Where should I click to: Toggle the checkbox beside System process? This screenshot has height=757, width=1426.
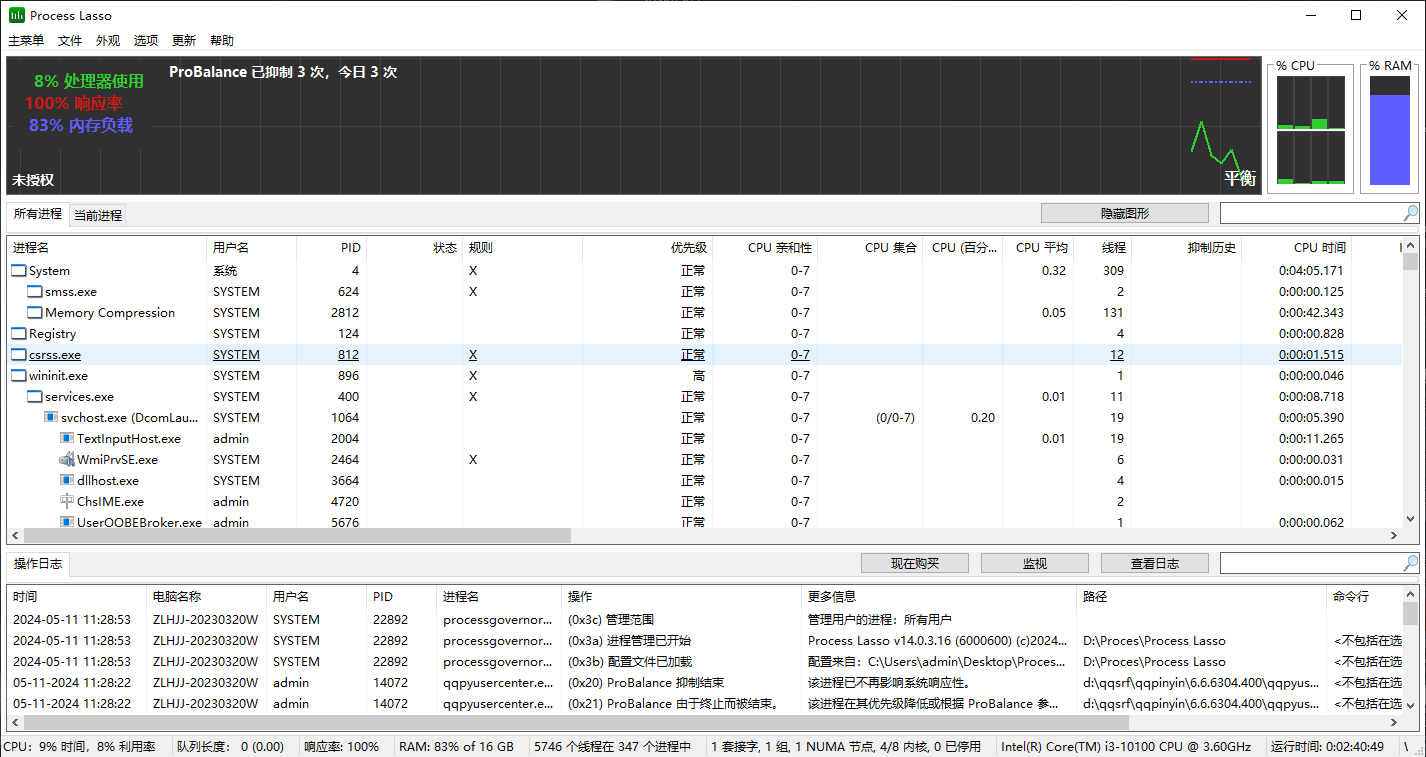[17, 270]
